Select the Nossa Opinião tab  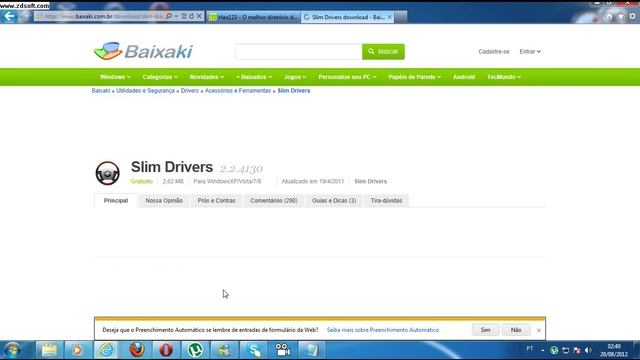click(164, 200)
